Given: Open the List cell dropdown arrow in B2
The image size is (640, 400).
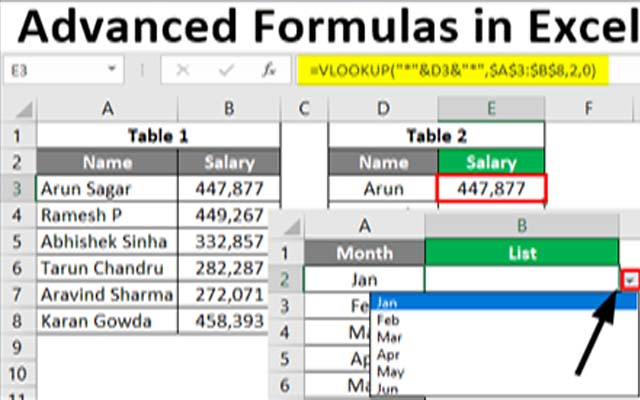Looking at the screenshot, I should point(631,280).
